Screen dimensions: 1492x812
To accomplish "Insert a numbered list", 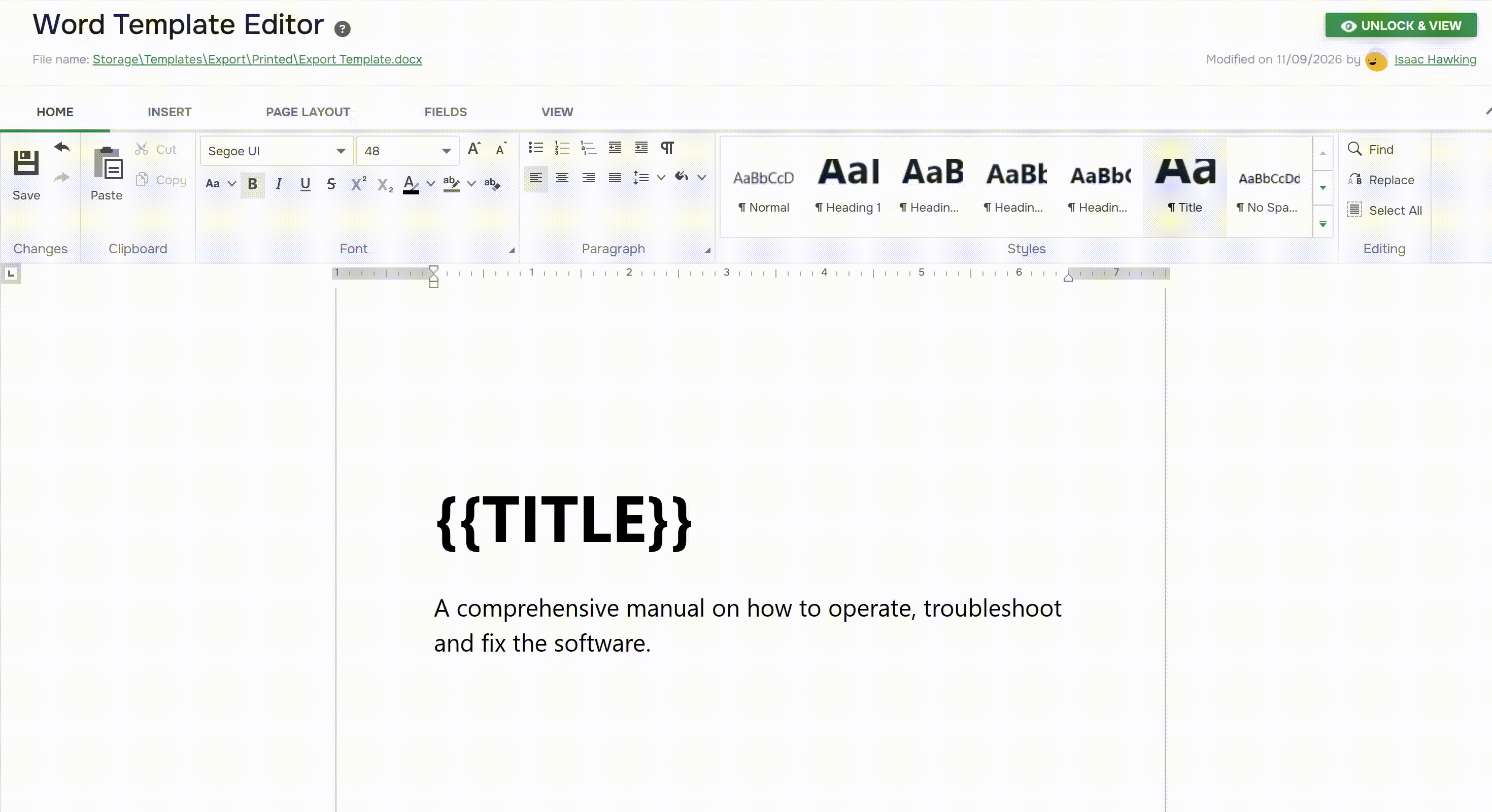I will coord(562,148).
